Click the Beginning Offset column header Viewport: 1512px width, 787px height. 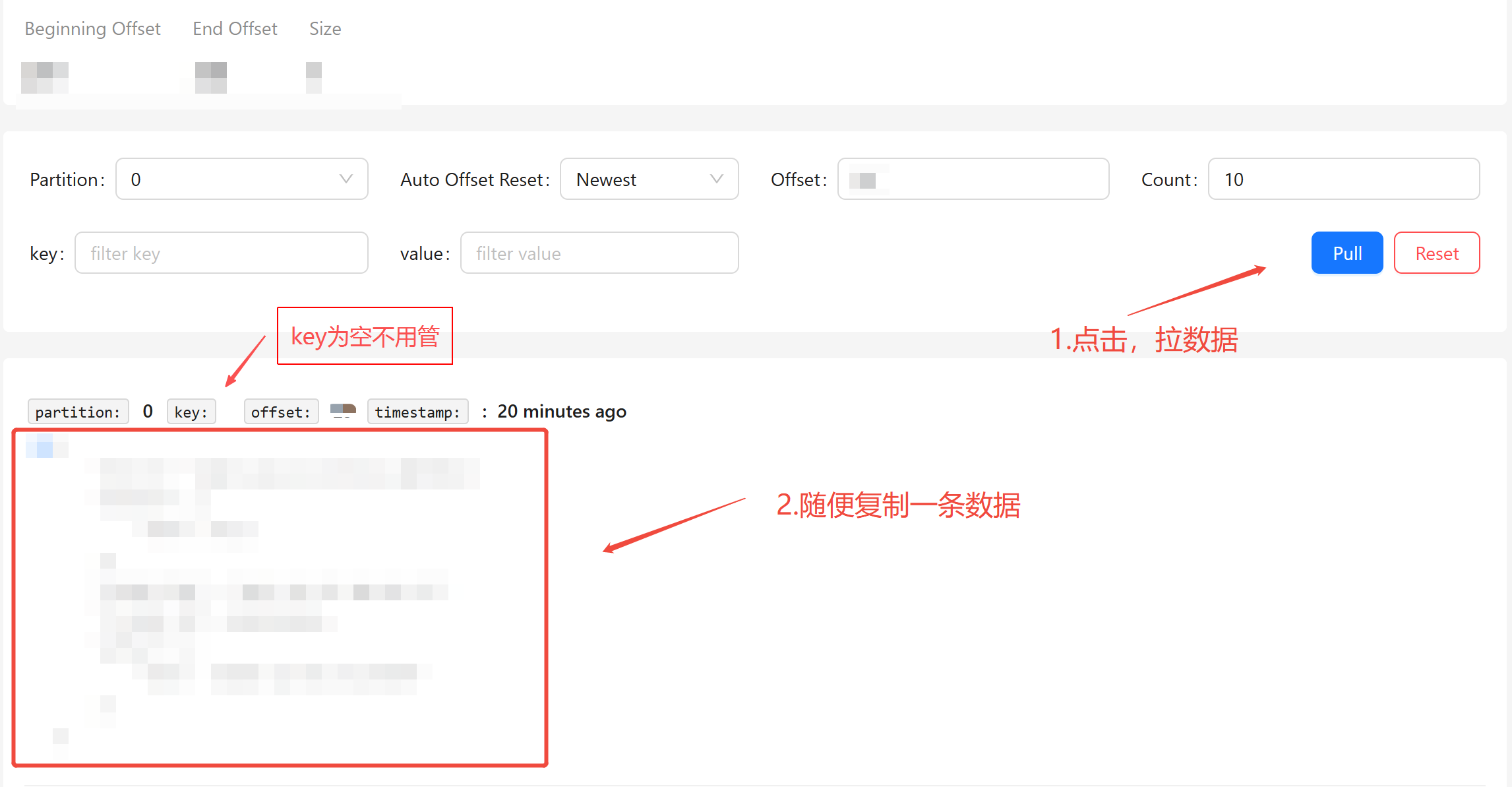(x=92, y=29)
